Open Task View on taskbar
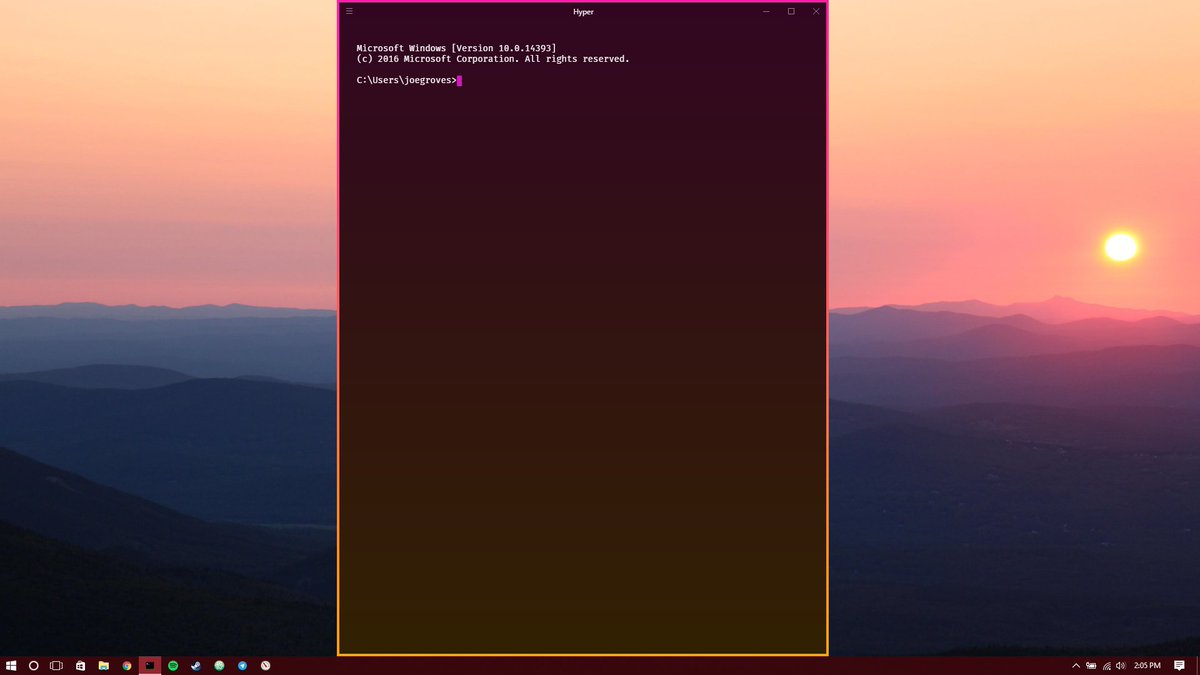The width and height of the screenshot is (1200, 675). pyautogui.click(x=57, y=665)
